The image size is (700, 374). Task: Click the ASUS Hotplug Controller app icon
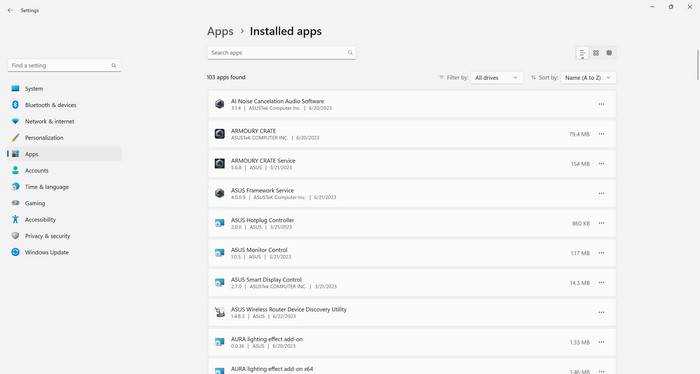coord(220,223)
